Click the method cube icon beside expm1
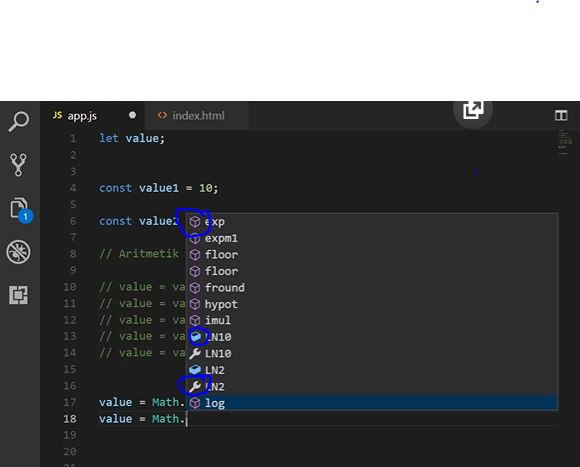 195,238
